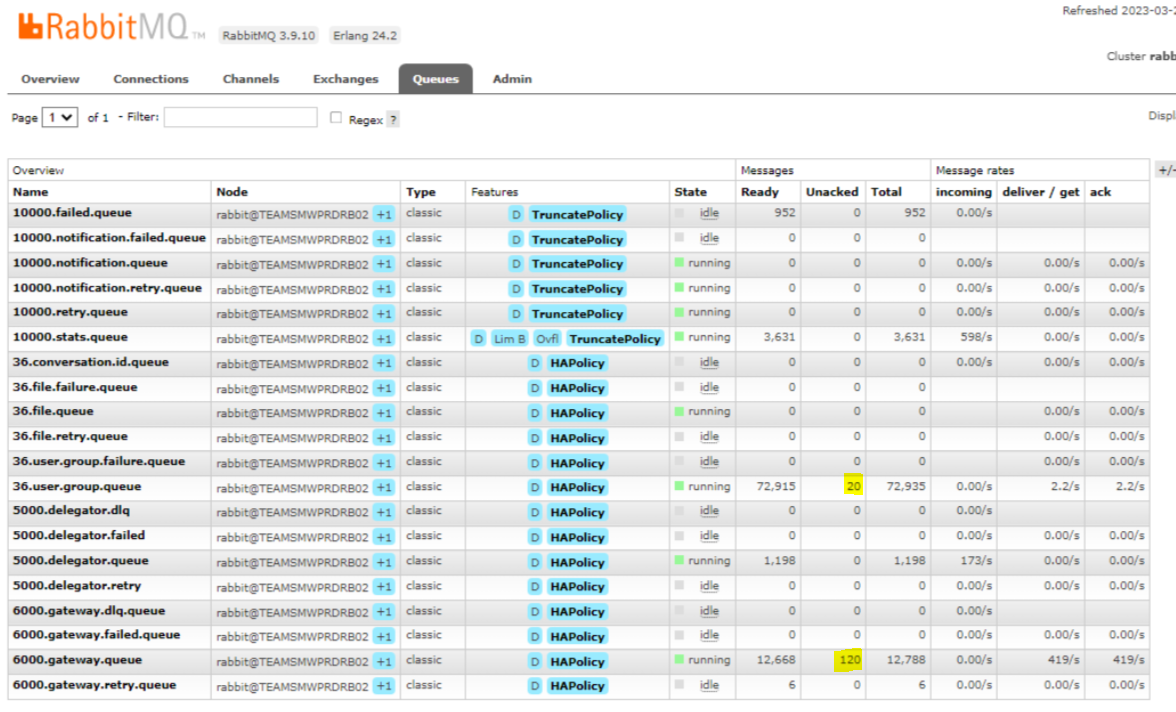Sort by Unacked messages column header
This screenshot has width=1176, height=712.
click(832, 192)
